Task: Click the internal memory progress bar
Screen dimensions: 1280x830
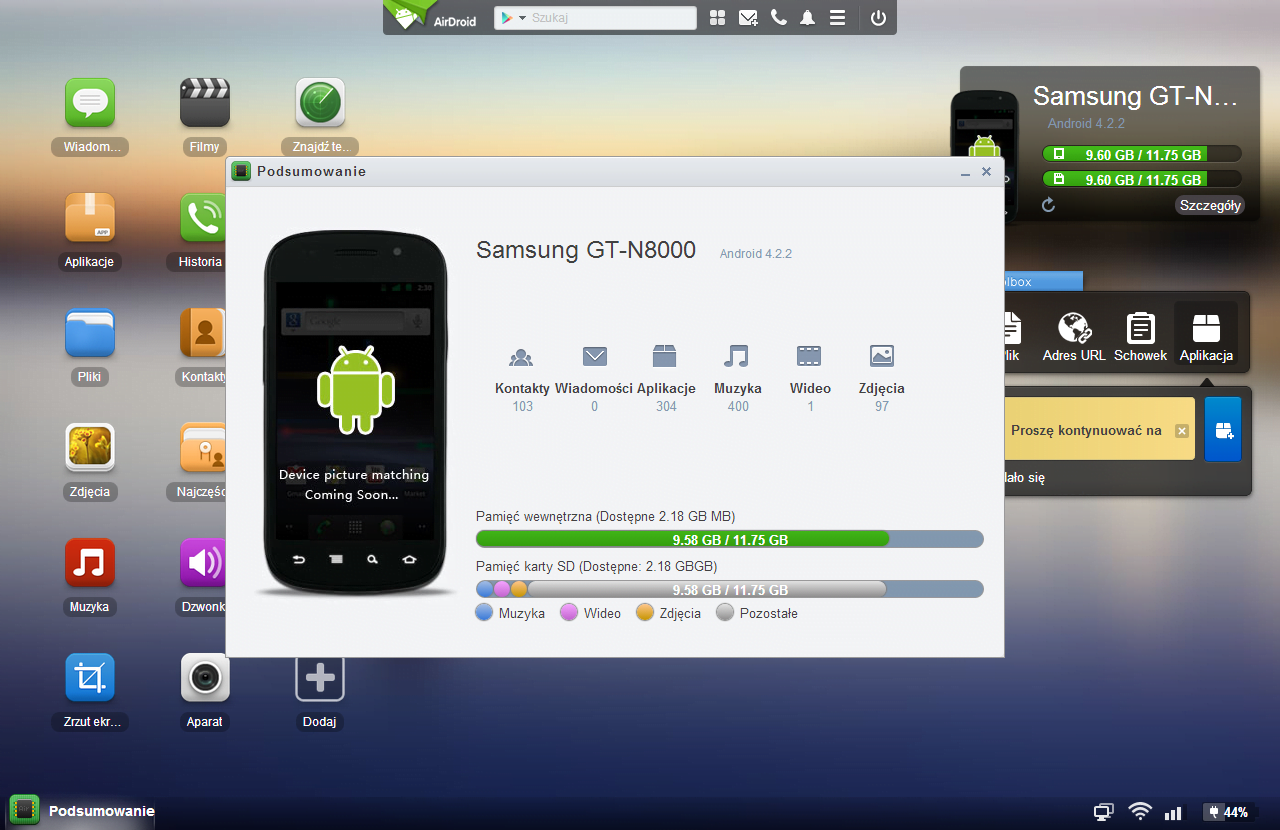Action: pos(730,539)
